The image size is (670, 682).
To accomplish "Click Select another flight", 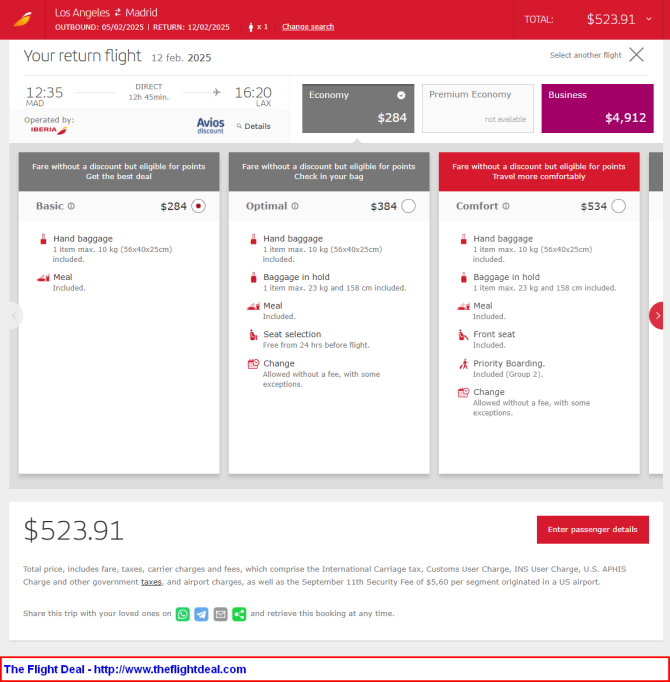I will click(585, 55).
